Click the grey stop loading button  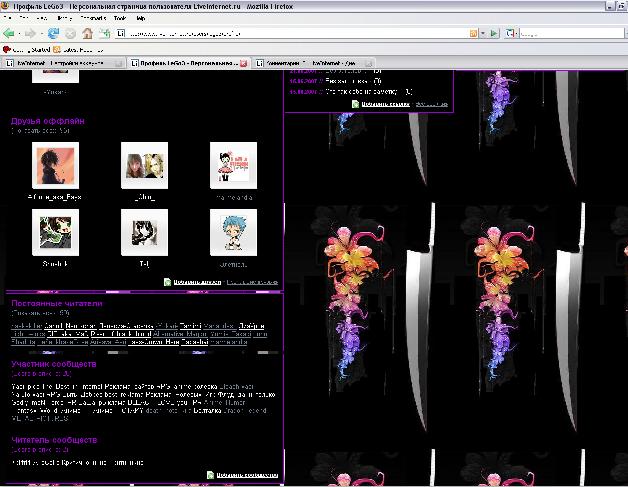point(70,33)
